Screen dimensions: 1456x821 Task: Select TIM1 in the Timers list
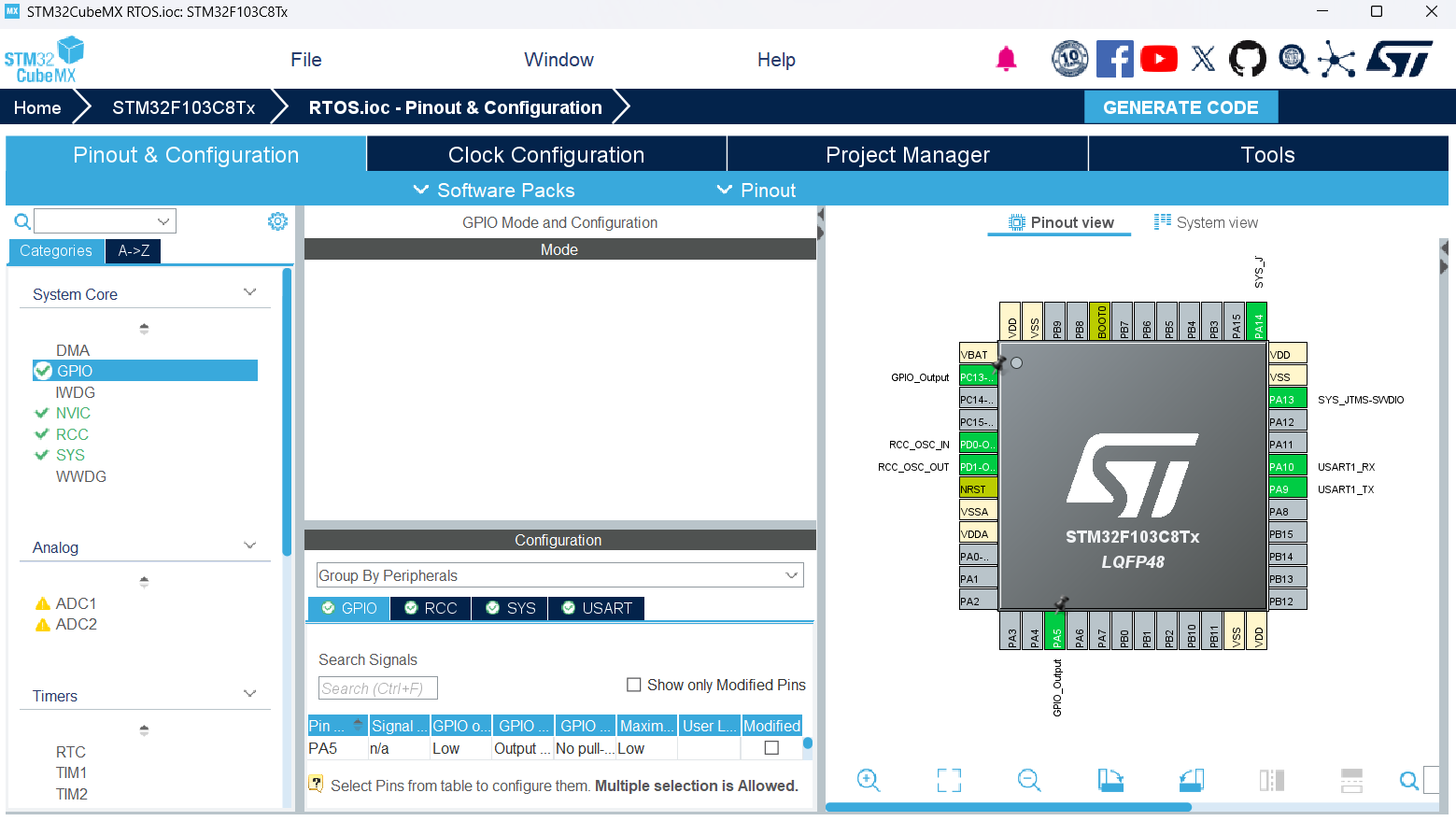point(71,772)
